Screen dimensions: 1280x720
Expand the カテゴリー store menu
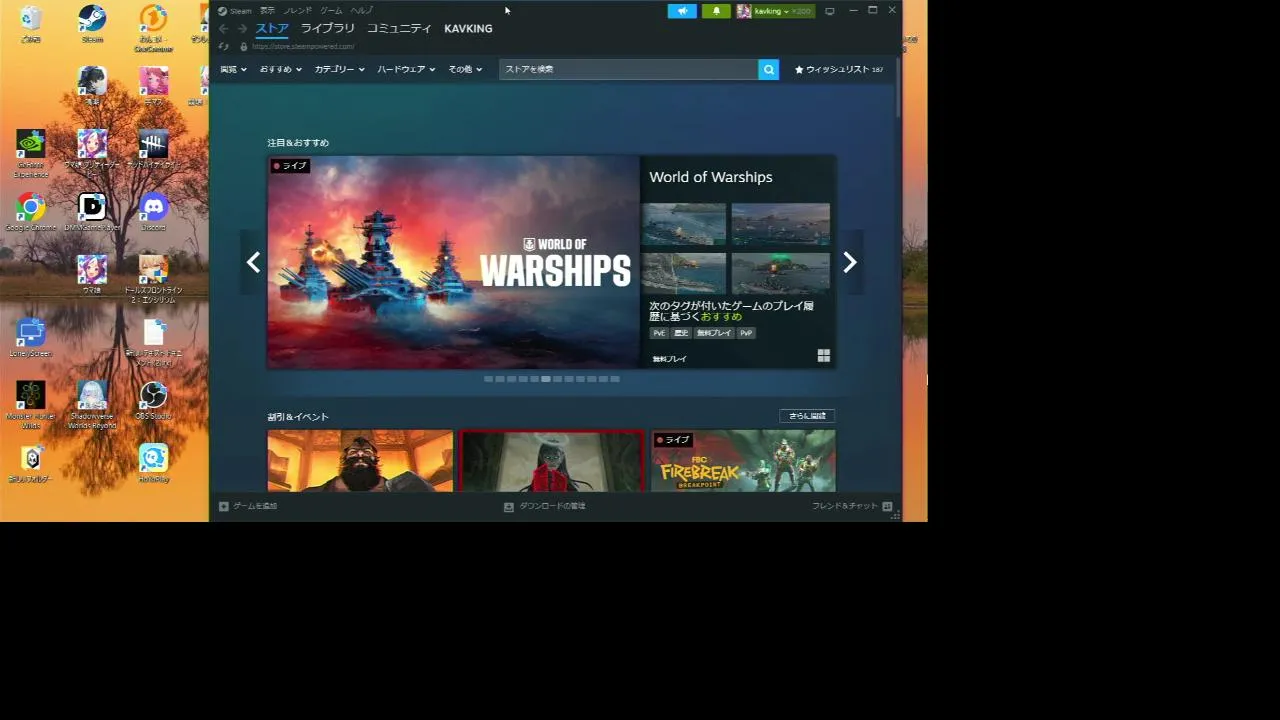[x=339, y=69]
